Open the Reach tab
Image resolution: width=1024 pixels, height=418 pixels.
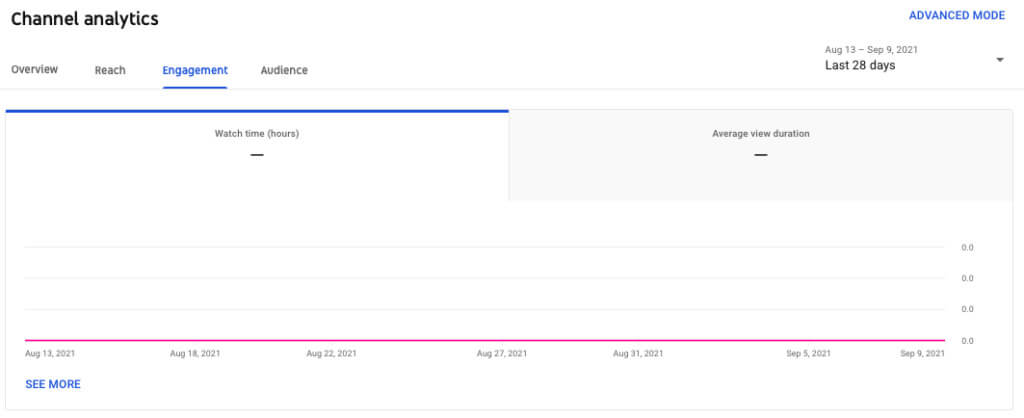click(110, 70)
